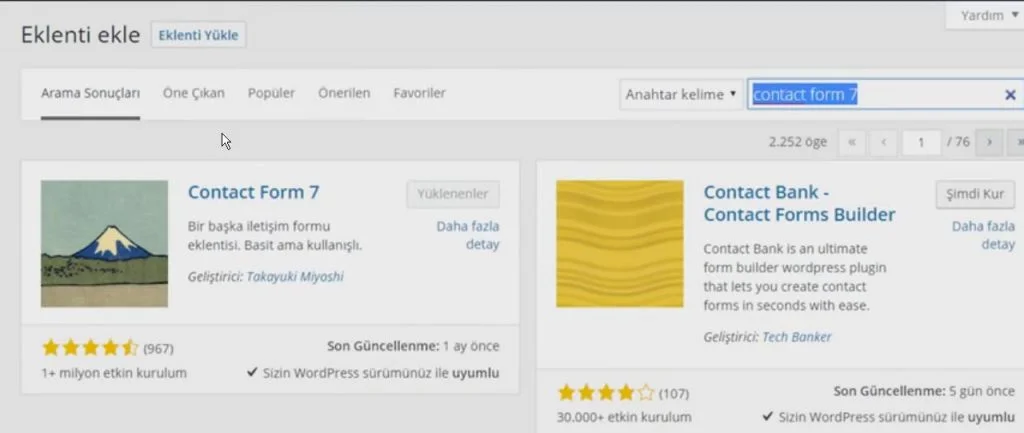The image size is (1024, 433).
Task: Open the Anahtar kelime dropdown
Action: coord(681,95)
